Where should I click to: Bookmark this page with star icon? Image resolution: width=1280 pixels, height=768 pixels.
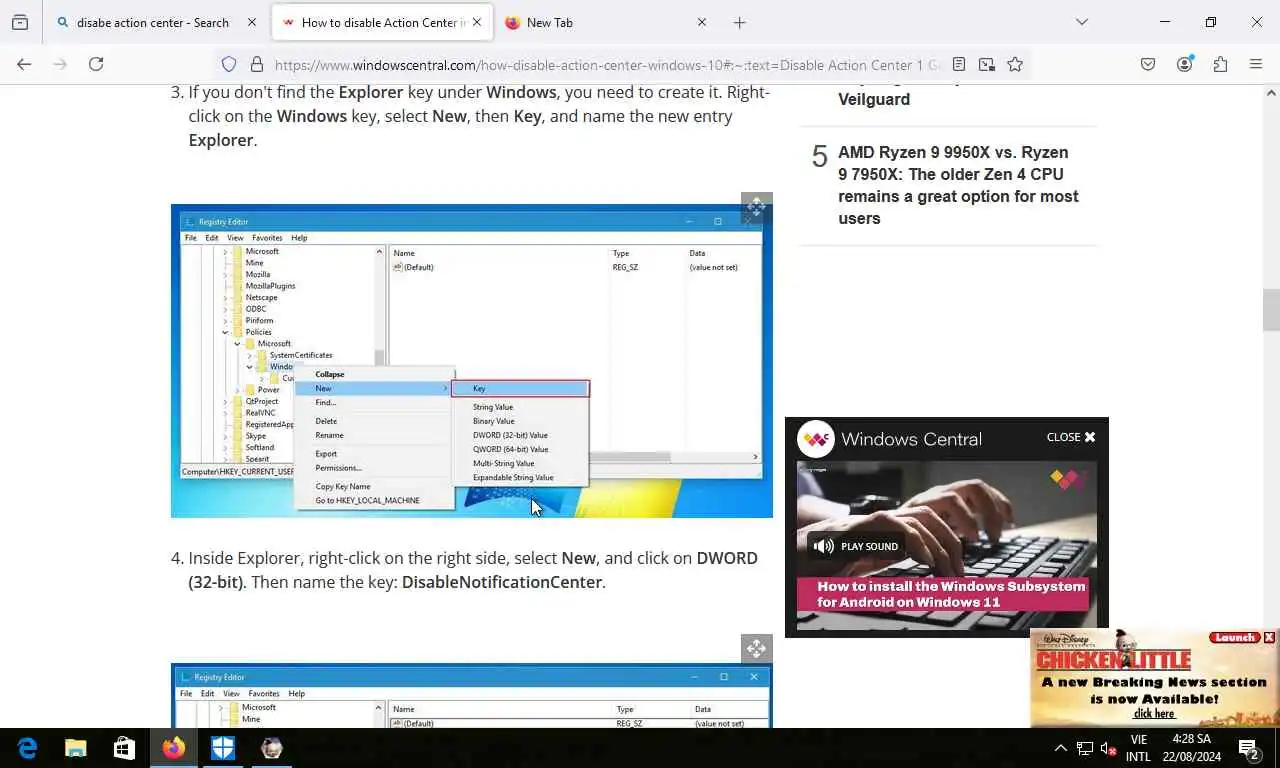click(1015, 64)
